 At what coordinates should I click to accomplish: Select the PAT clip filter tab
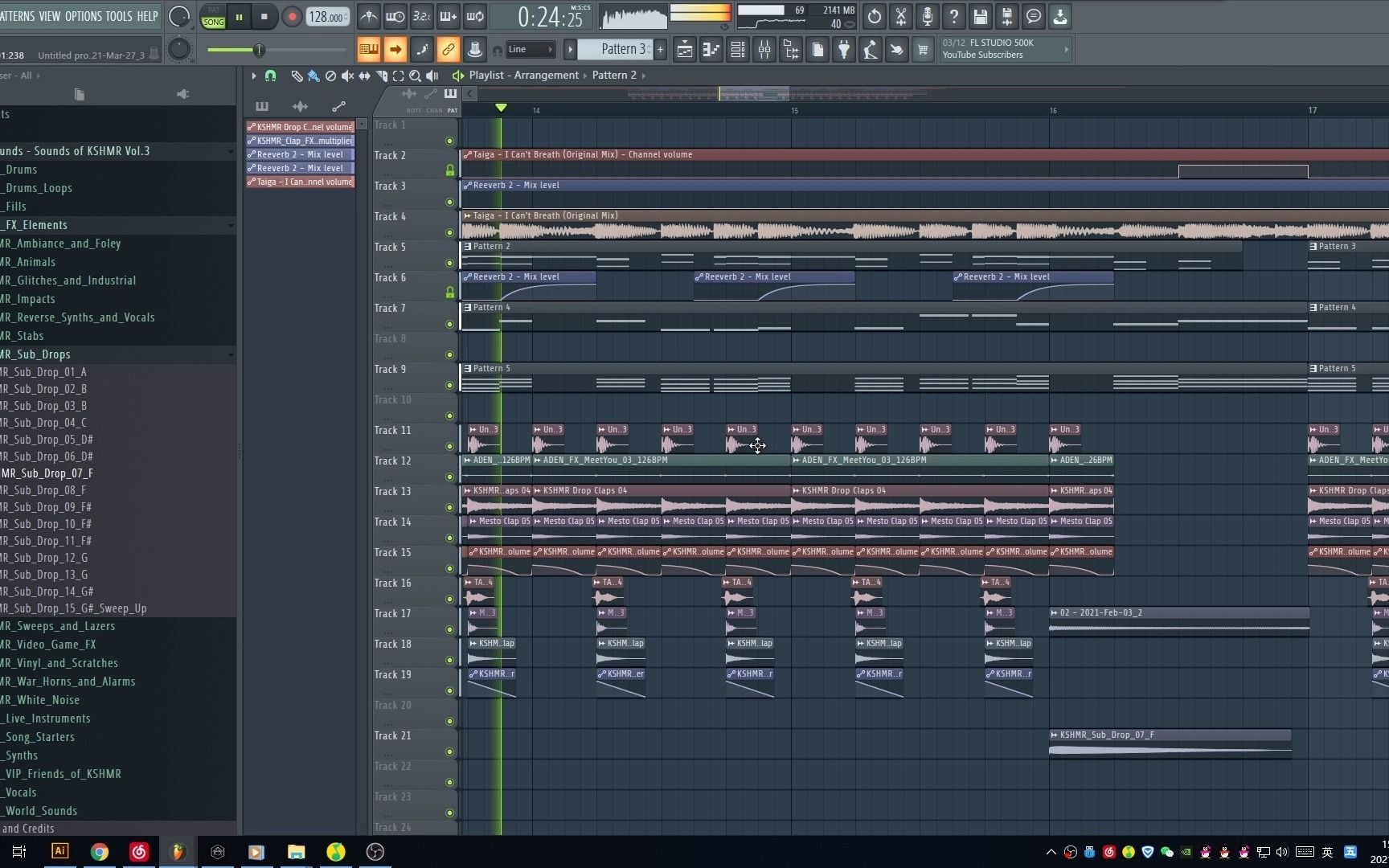453,110
